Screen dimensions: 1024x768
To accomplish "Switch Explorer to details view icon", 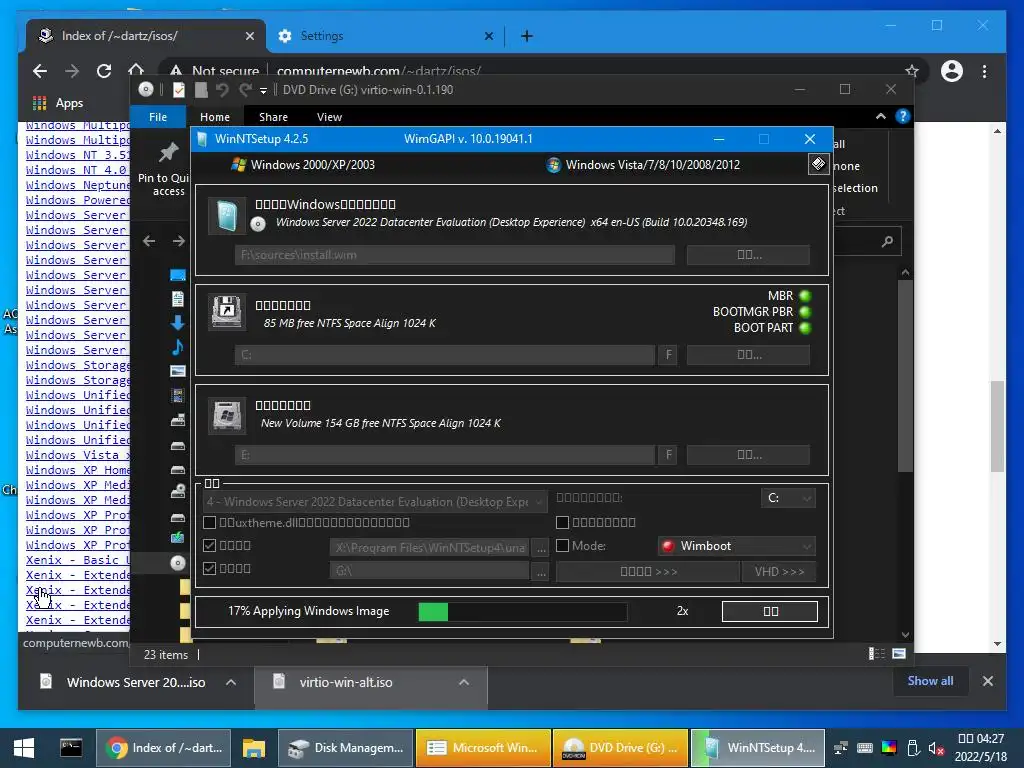I will [877, 654].
